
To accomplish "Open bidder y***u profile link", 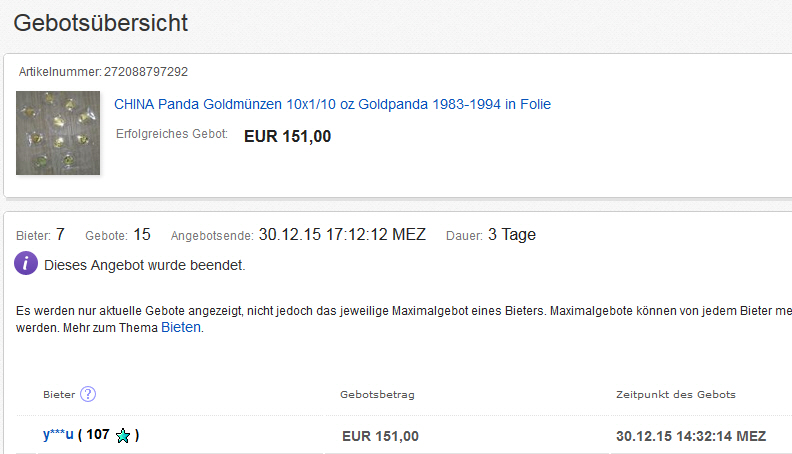I will pos(58,435).
